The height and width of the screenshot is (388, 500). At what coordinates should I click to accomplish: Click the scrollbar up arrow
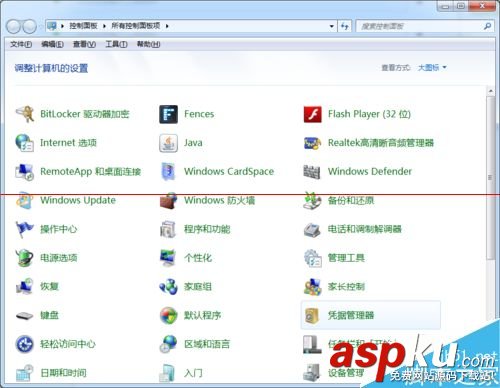[490, 91]
